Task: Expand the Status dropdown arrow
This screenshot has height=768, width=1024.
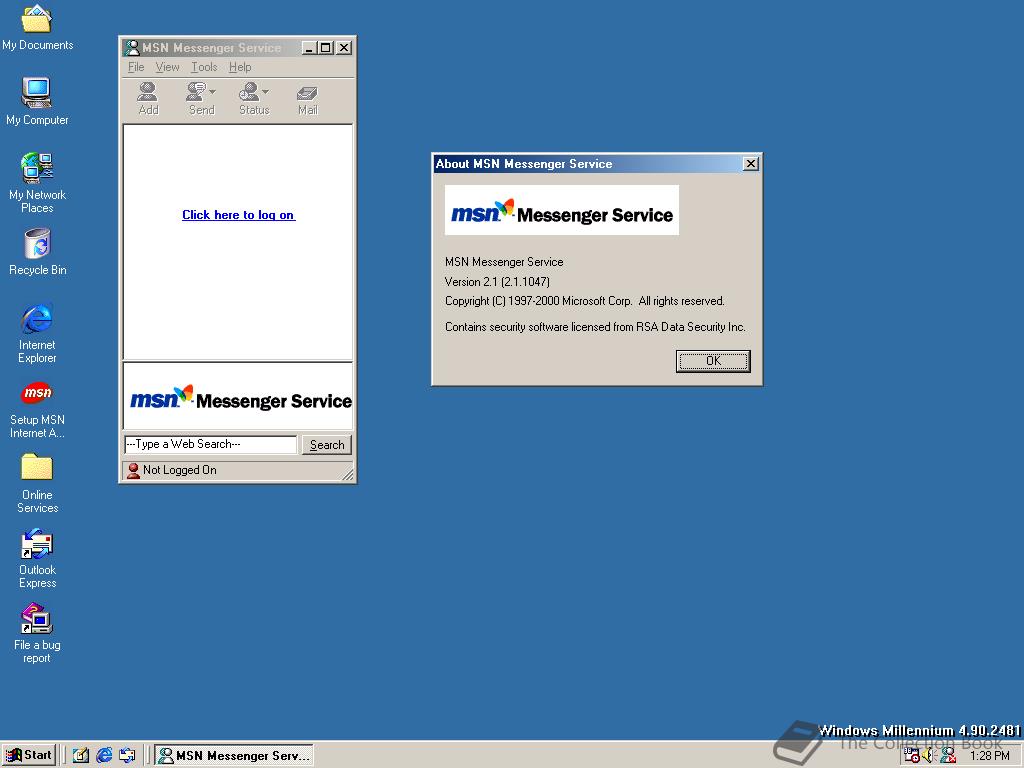Action: point(266,91)
